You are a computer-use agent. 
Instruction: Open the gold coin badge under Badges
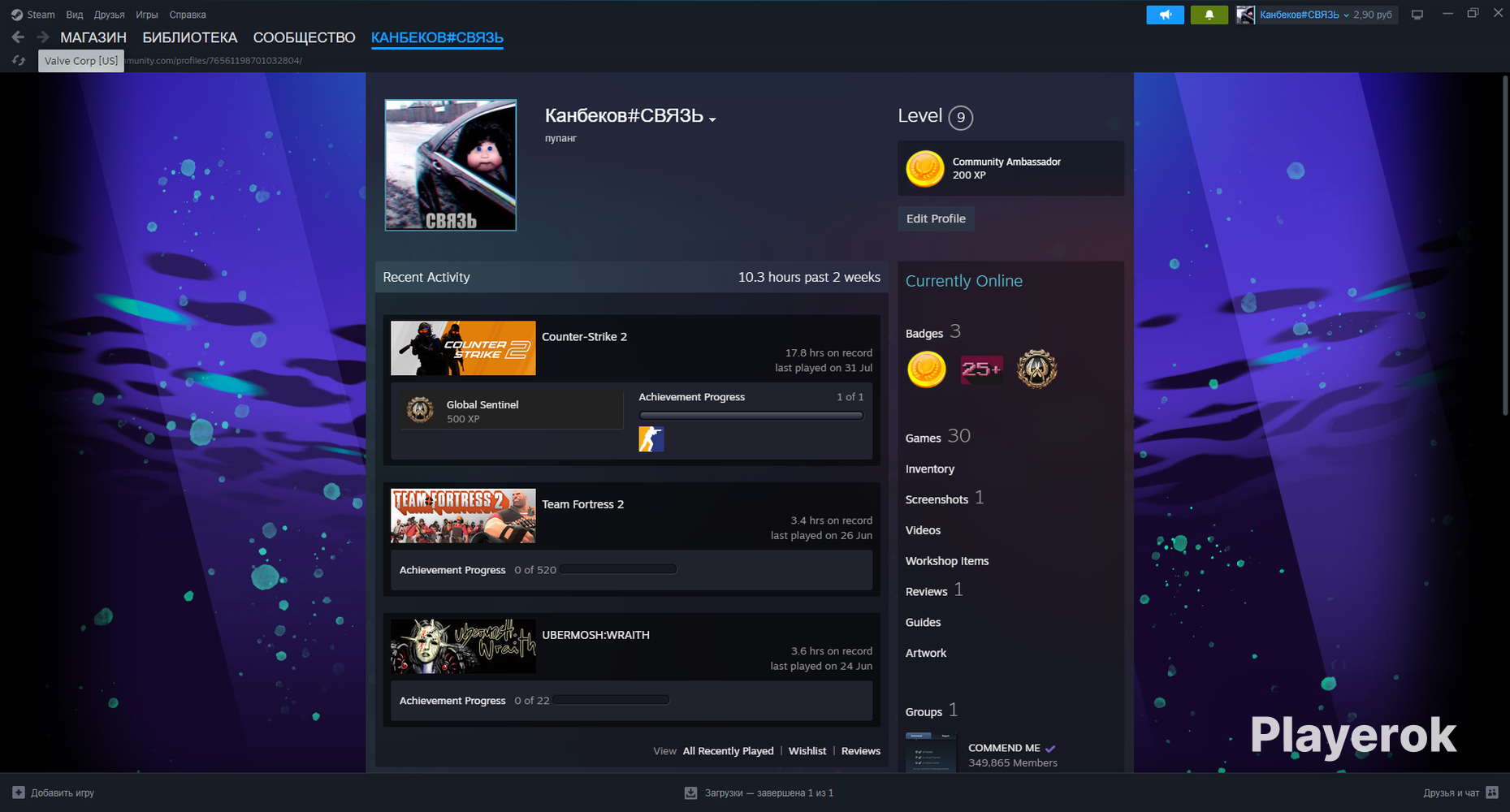tap(927, 369)
